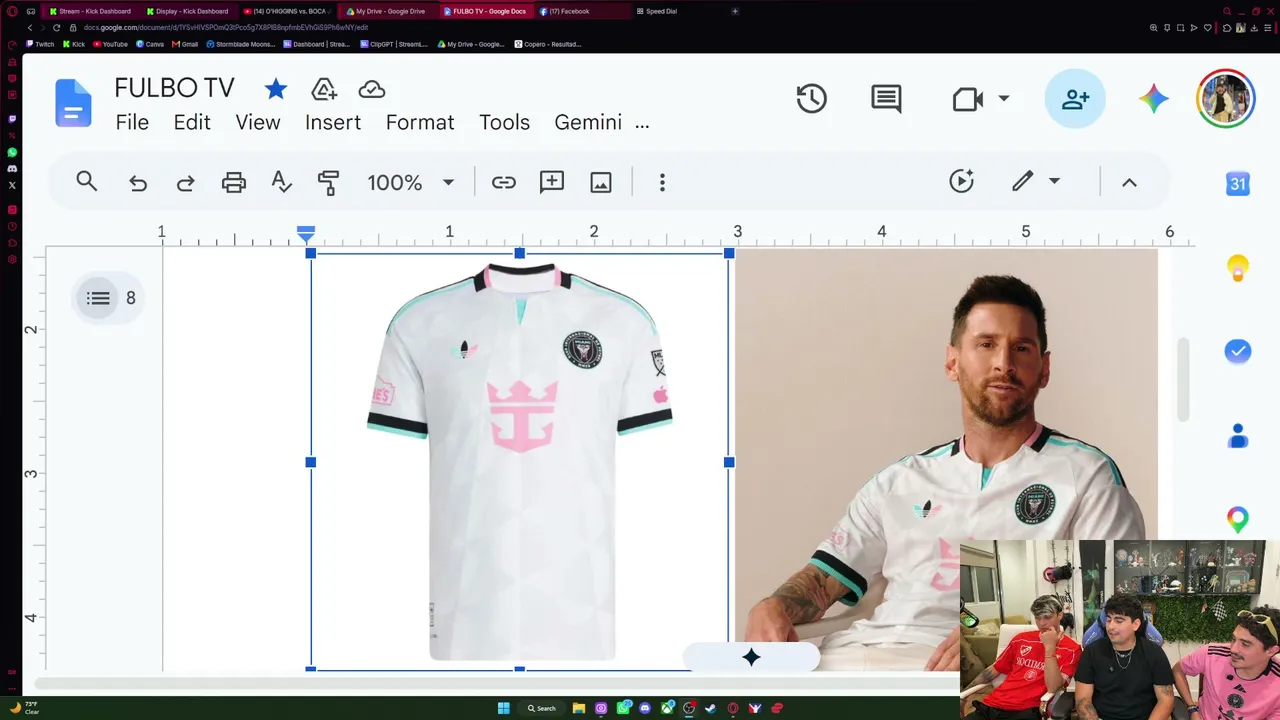Screen dimensions: 1280x720
Task: Switch editing mode with the pencil
Action: tap(1022, 181)
